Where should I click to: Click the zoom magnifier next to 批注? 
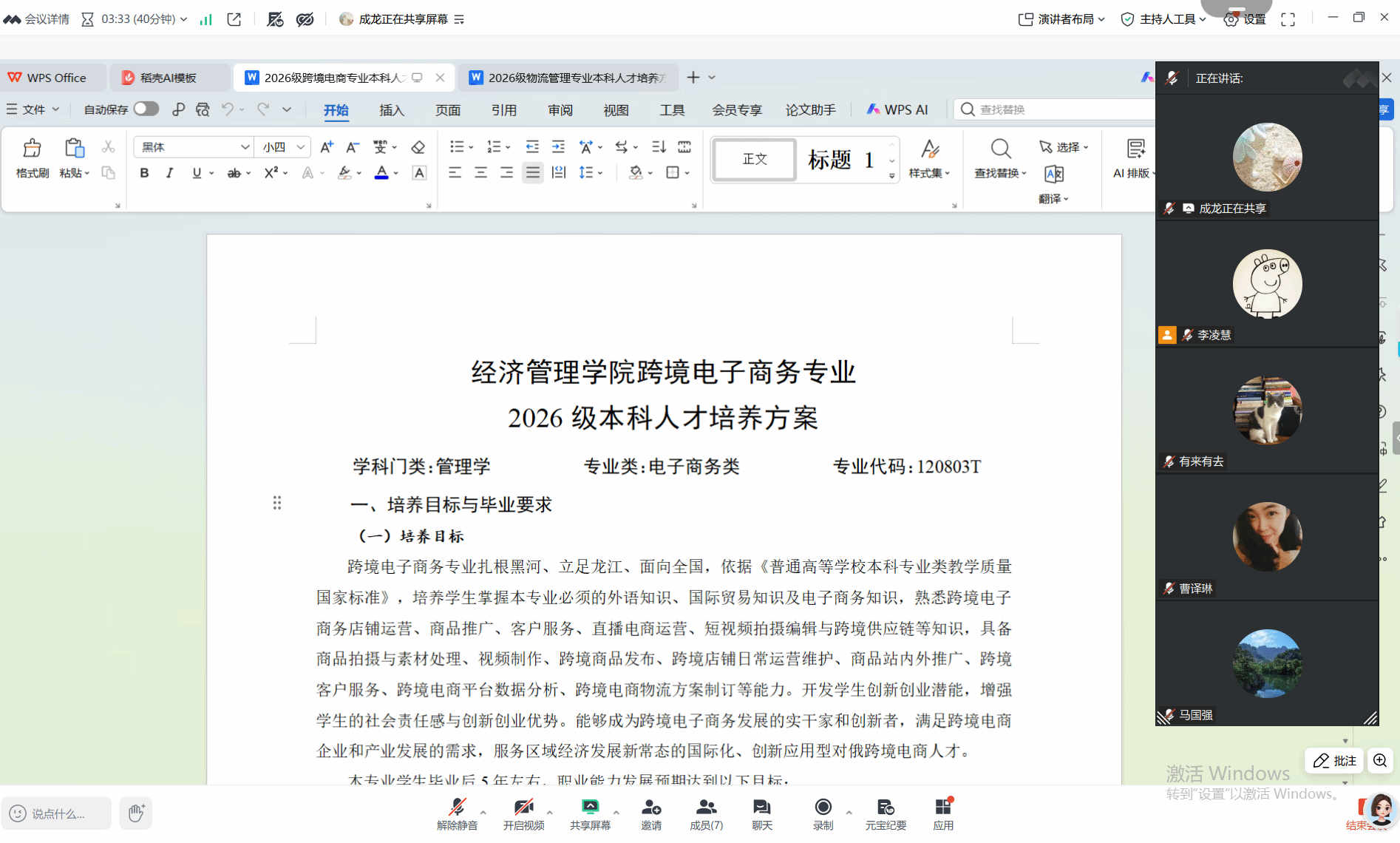point(1380,761)
